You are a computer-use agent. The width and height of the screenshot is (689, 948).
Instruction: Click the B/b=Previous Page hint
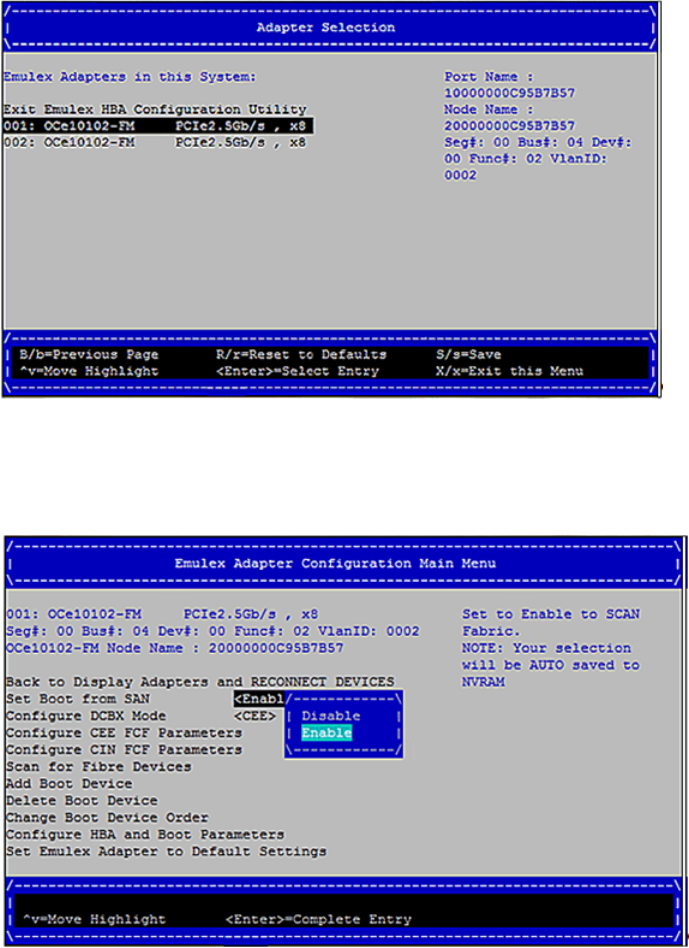[x=89, y=354]
